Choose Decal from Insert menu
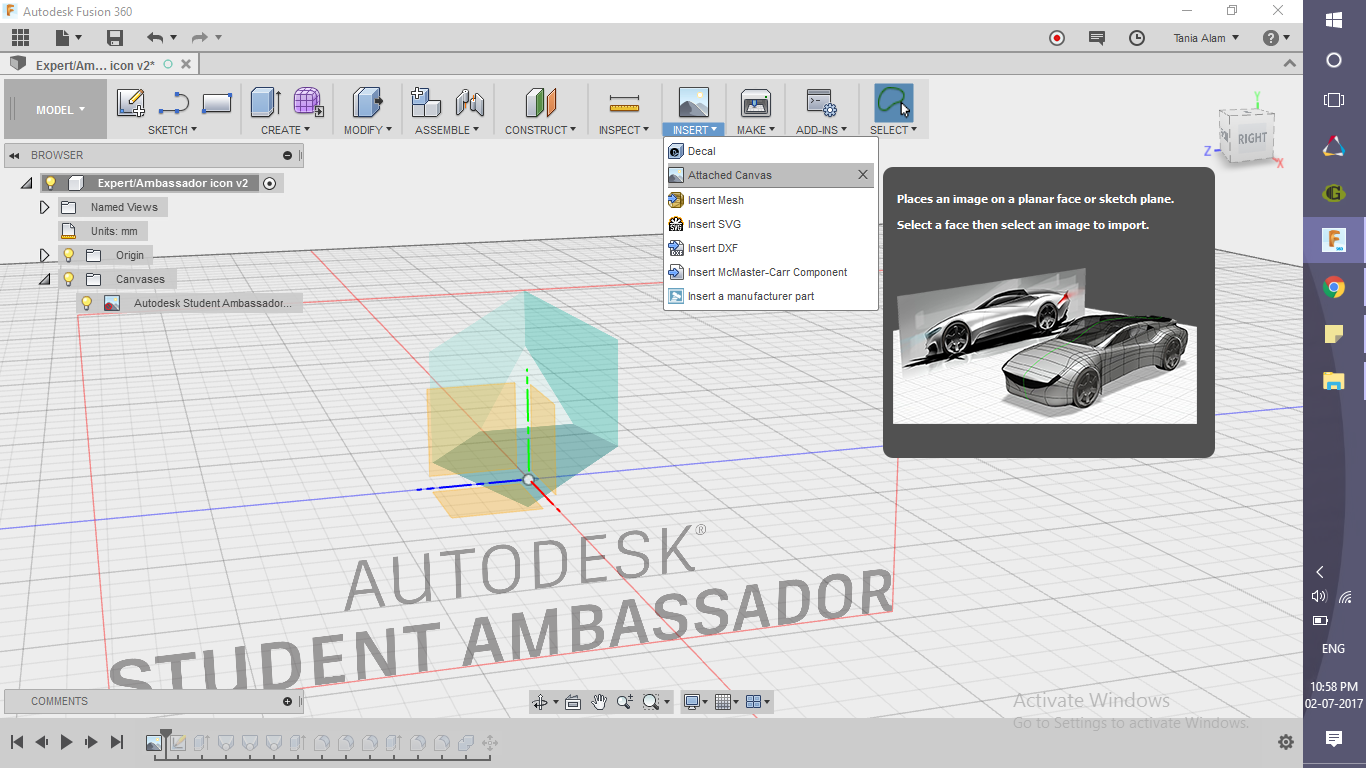The width and height of the screenshot is (1366, 768). pyautogui.click(x=771, y=151)
